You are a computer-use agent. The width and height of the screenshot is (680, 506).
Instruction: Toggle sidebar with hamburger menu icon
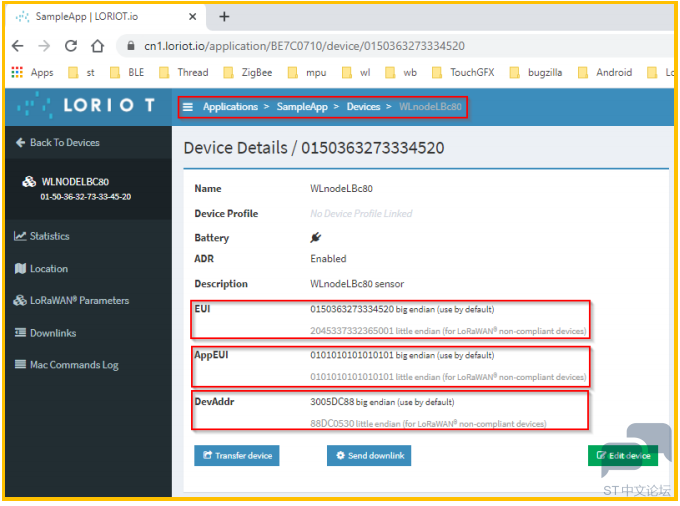pyautogui.click(x=188, y=107)
